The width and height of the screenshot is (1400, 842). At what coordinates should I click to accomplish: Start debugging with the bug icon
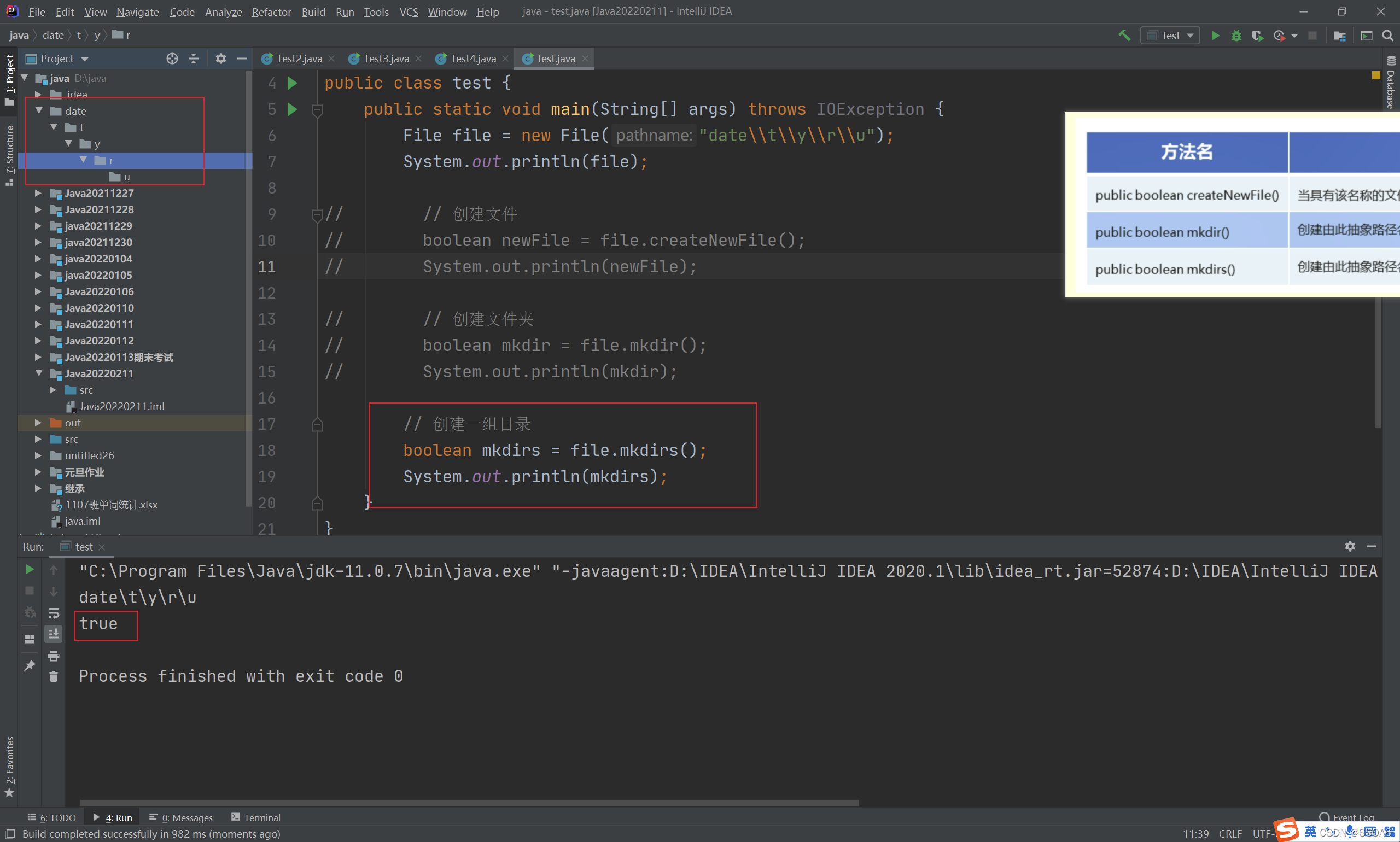coord(1236,35)
